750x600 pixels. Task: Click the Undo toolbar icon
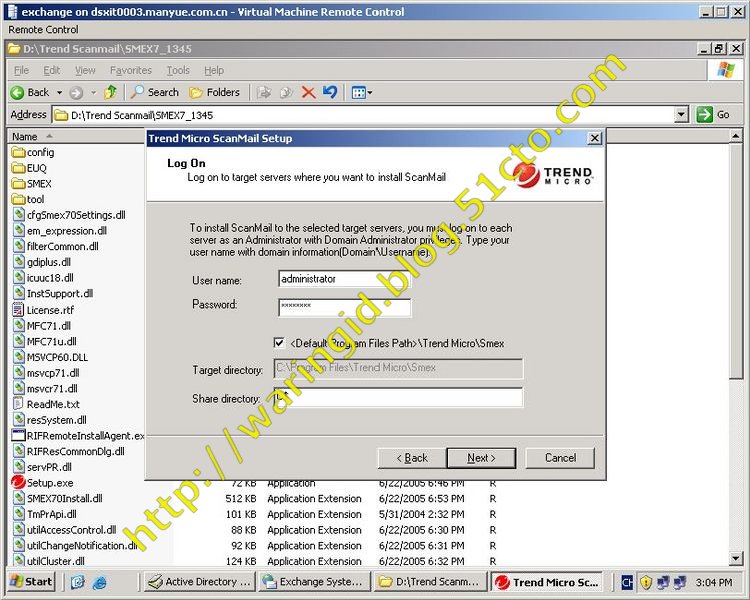[330, 92]
